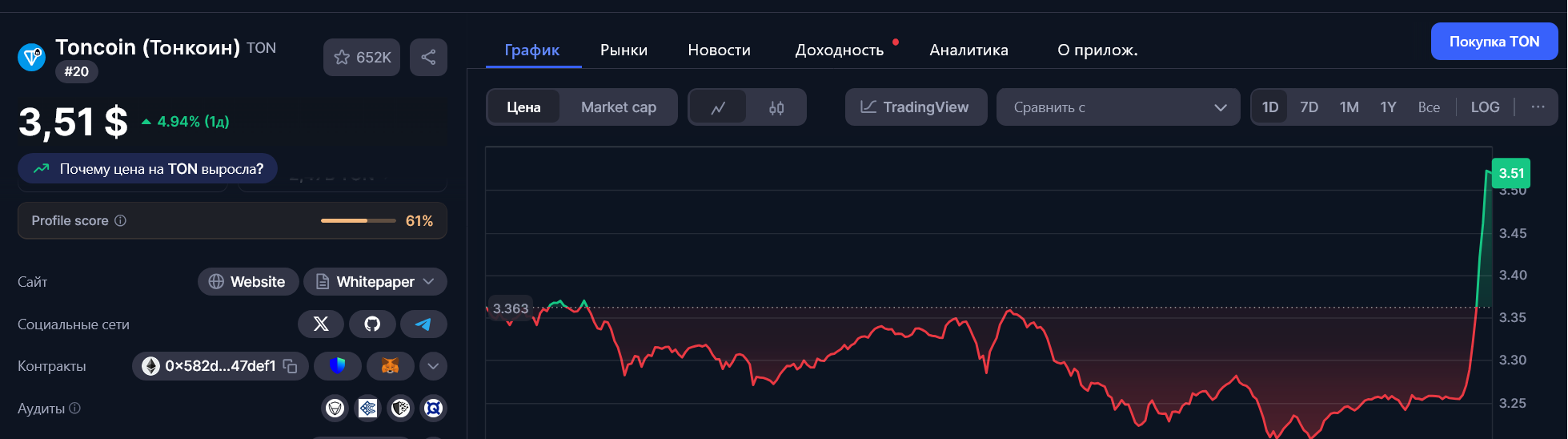Open the Telegram social link
This screenshot has width=1568, height=439.
pyautogui.click(x=423, y=324)
